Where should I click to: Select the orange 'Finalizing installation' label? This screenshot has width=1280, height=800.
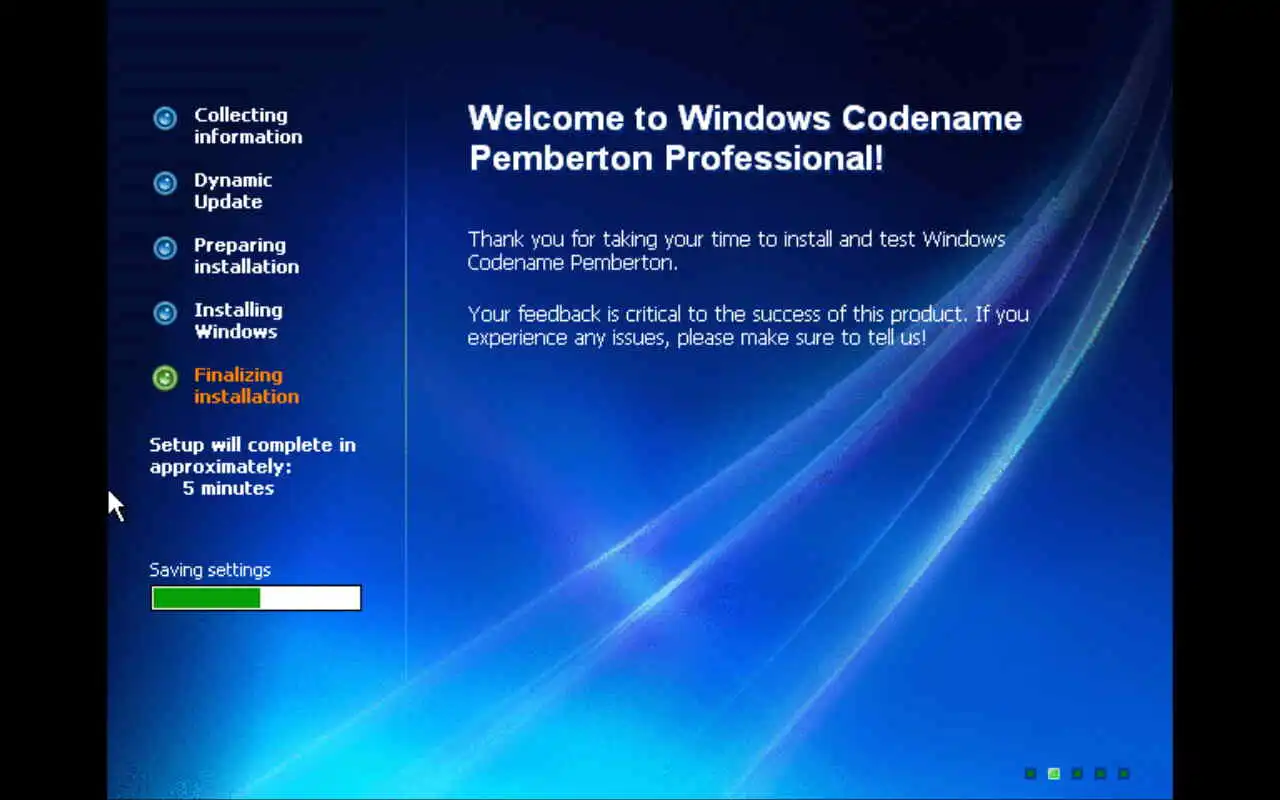(246, 386)
